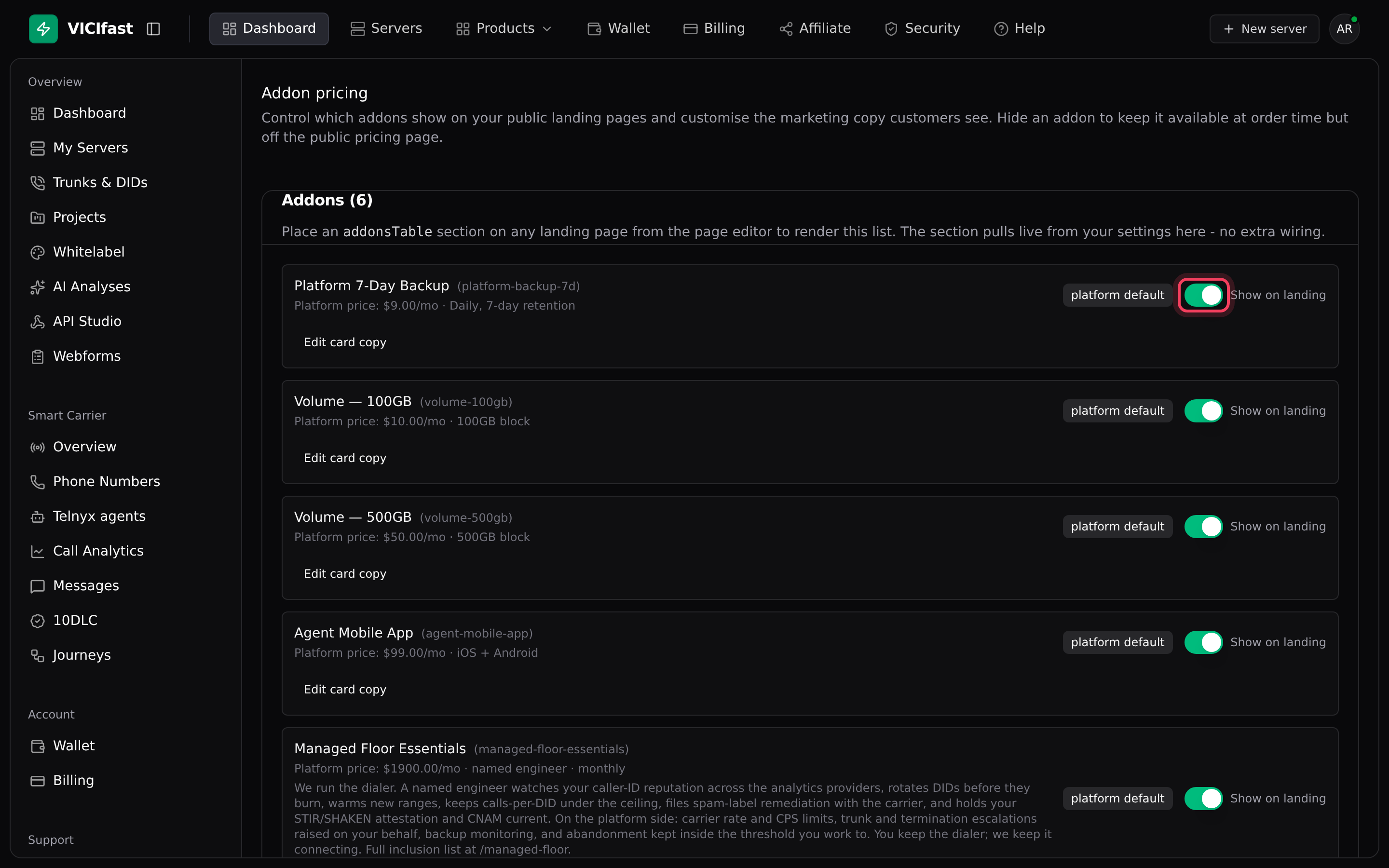This screenshot has height=868, width=1389.
Task: Click the Affiliate share icon
Action: point(786,29)
